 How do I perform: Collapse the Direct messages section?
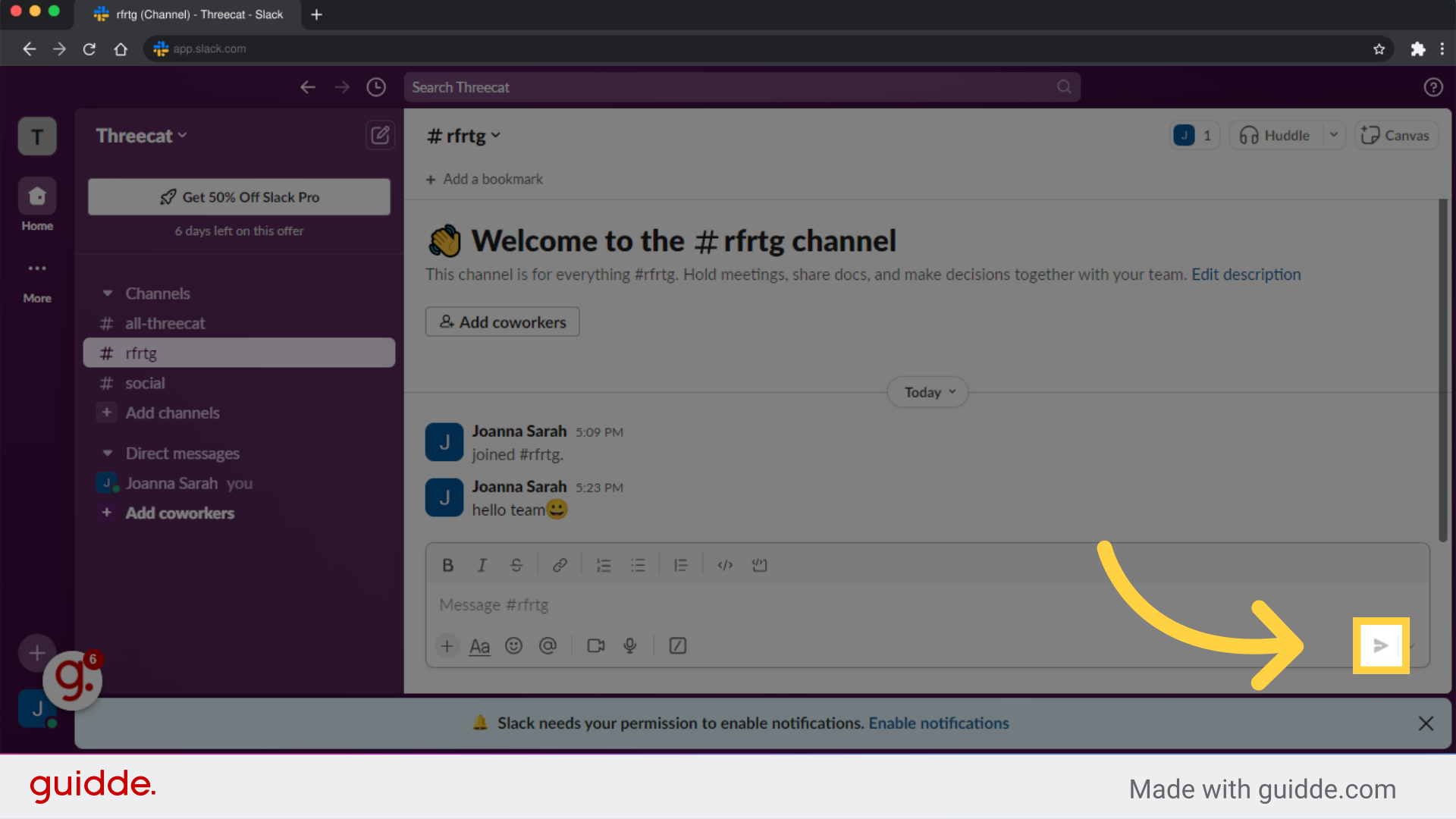click(107, 453)
